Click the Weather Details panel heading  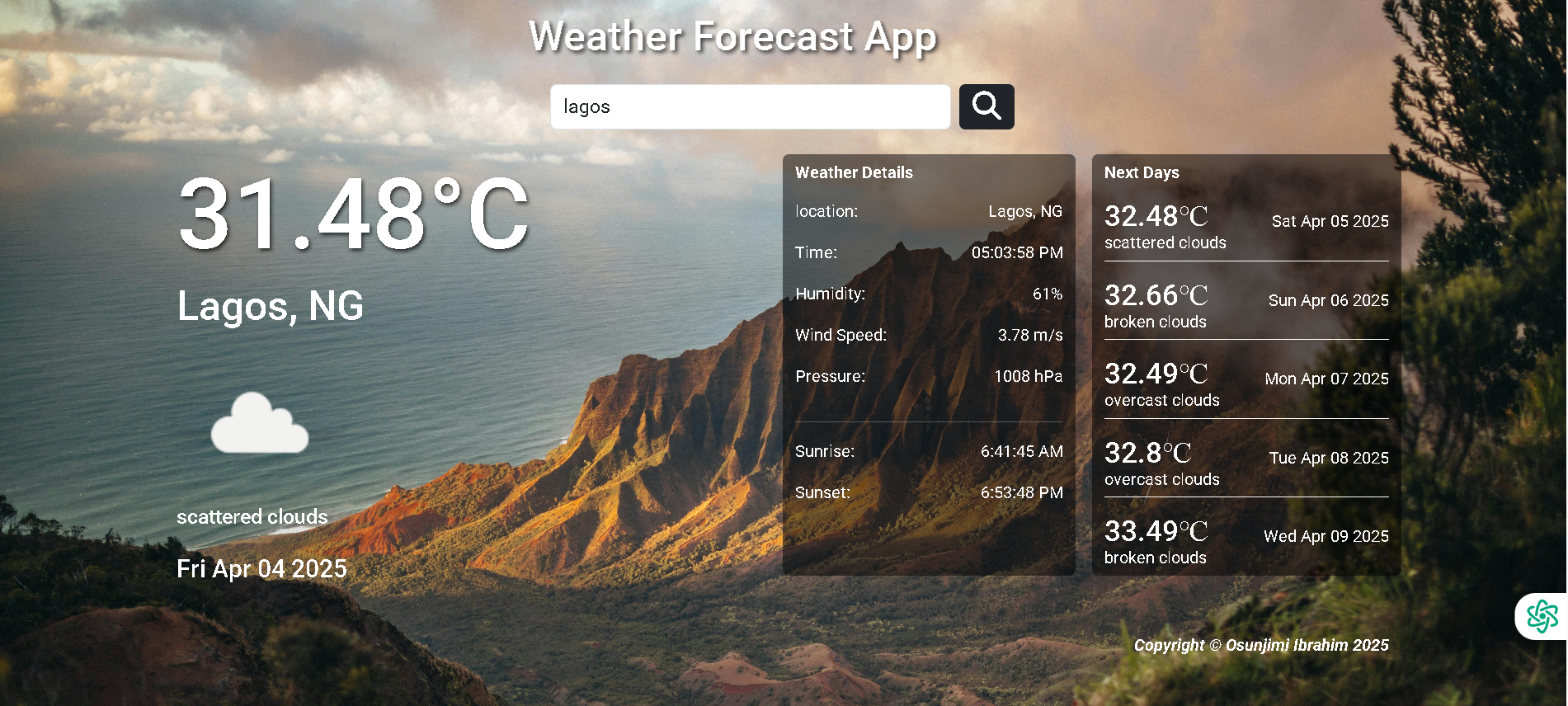(x=854, y=172)
